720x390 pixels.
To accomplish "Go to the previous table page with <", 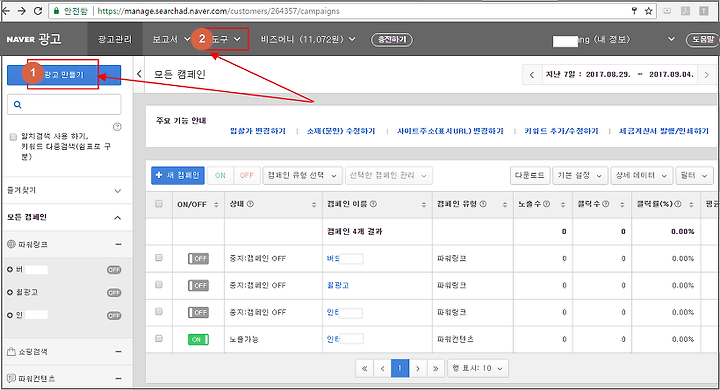I will point(382,368).
